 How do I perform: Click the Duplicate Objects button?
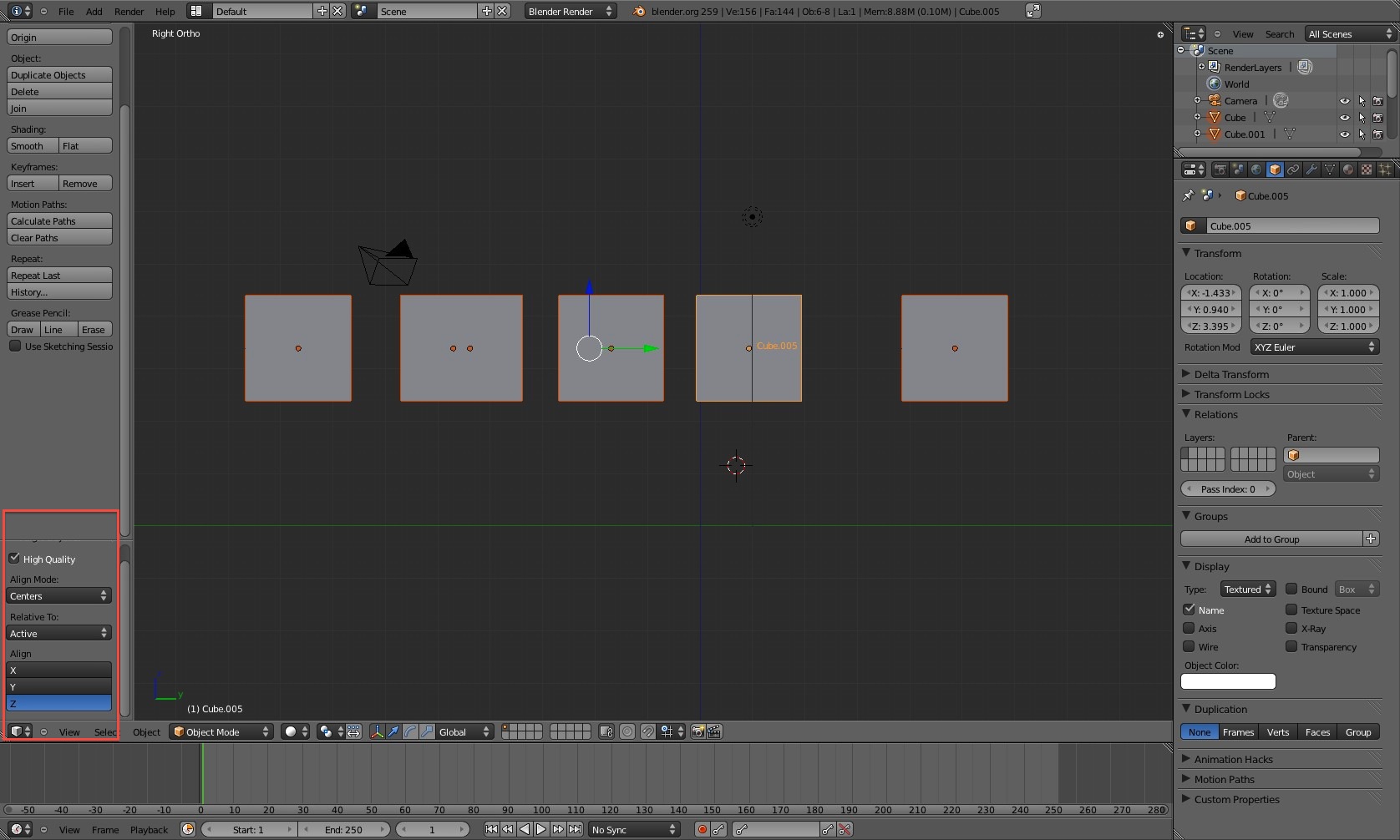(x=59, y=74)
